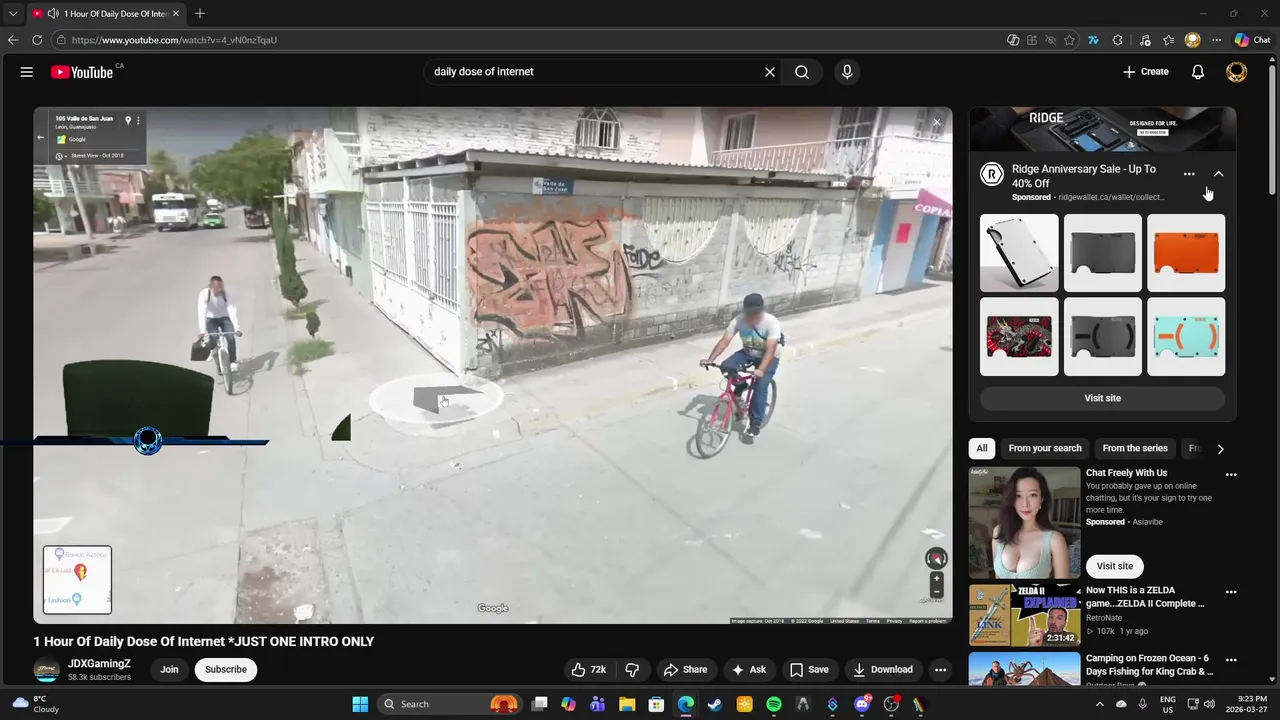Open more actions below the video
This screenshot has height=720, width=1280.
click(940, 670)
